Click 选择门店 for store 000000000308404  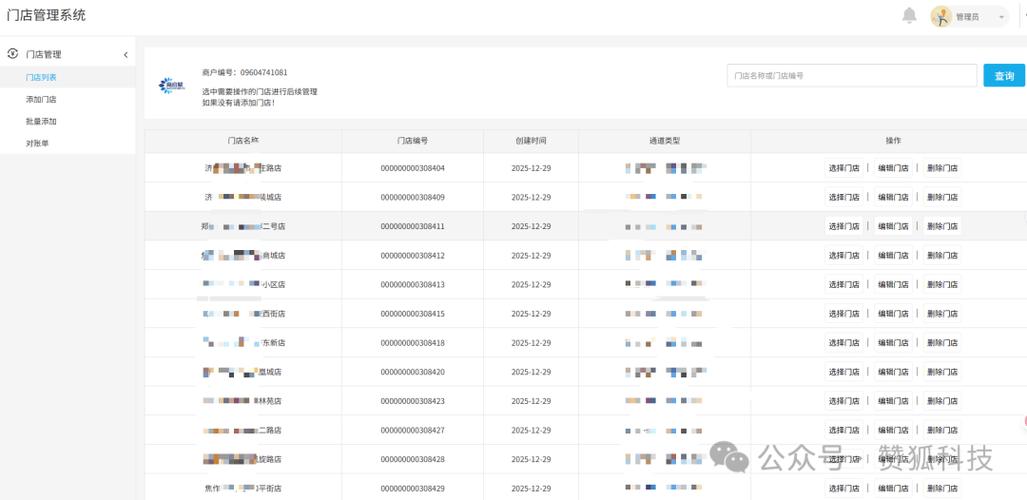pyautogui.click(x=844, y=168)
